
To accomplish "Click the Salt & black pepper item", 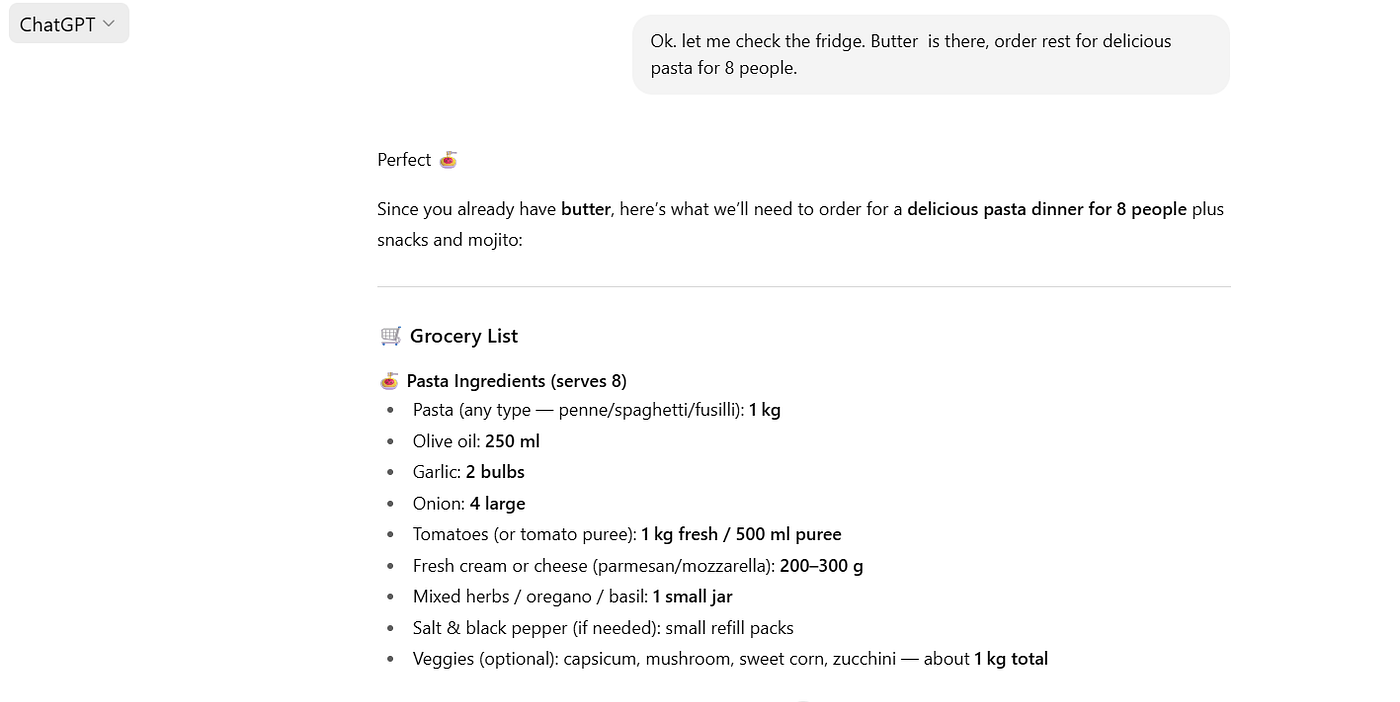I will [x=602, y=628].
